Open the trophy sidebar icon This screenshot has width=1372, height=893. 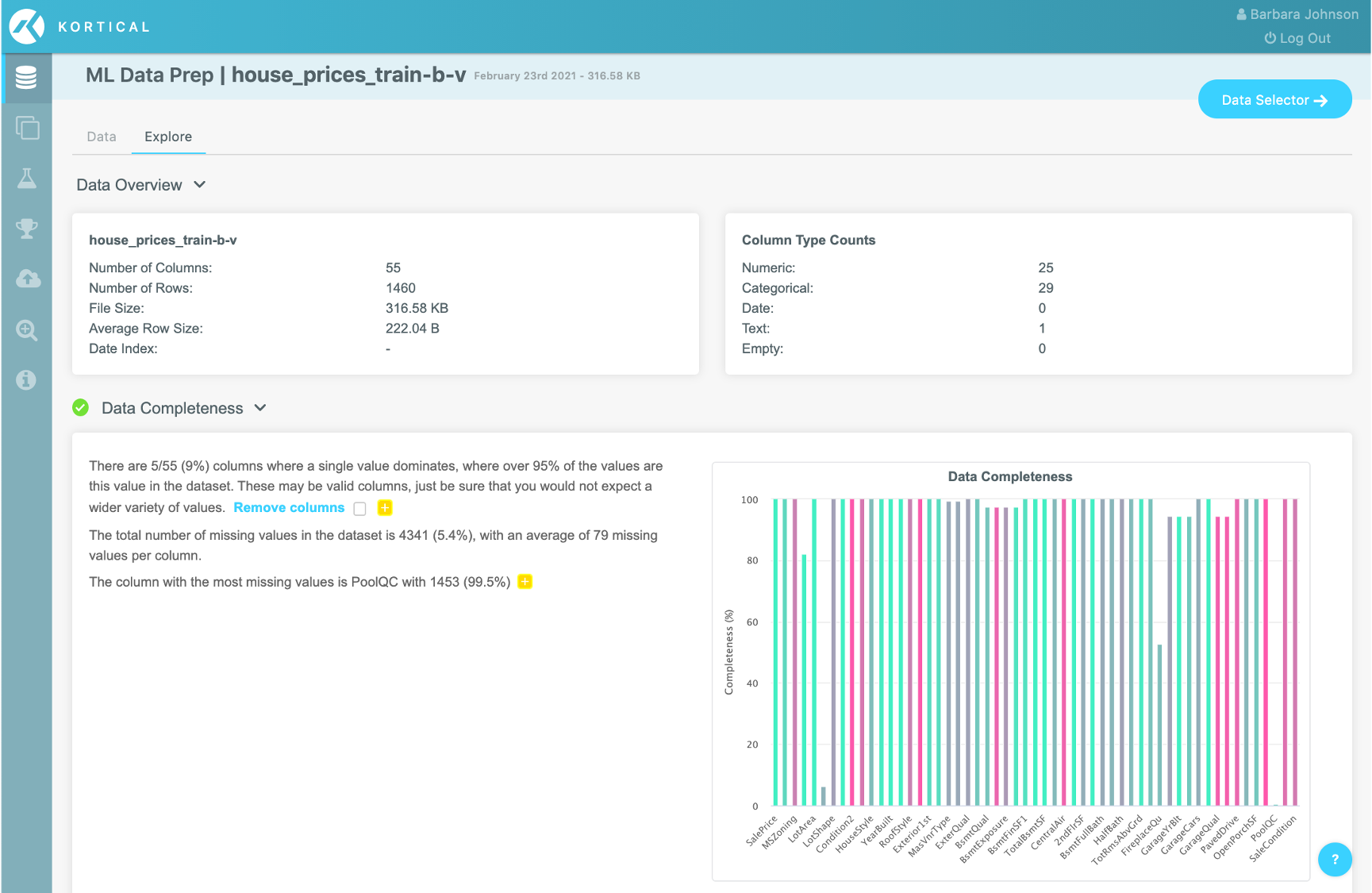[x=27, y=229]
